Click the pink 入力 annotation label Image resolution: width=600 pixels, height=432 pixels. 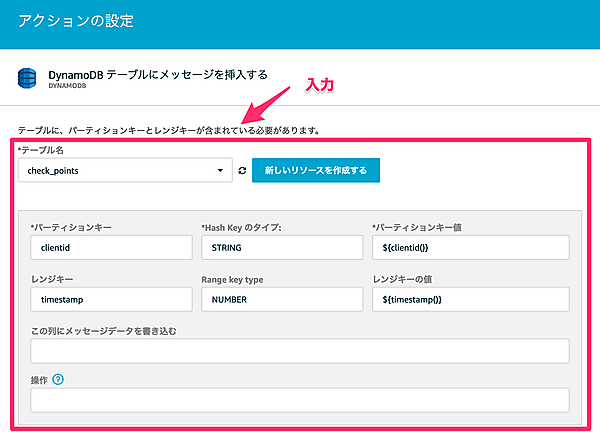(x=318, y=87)
